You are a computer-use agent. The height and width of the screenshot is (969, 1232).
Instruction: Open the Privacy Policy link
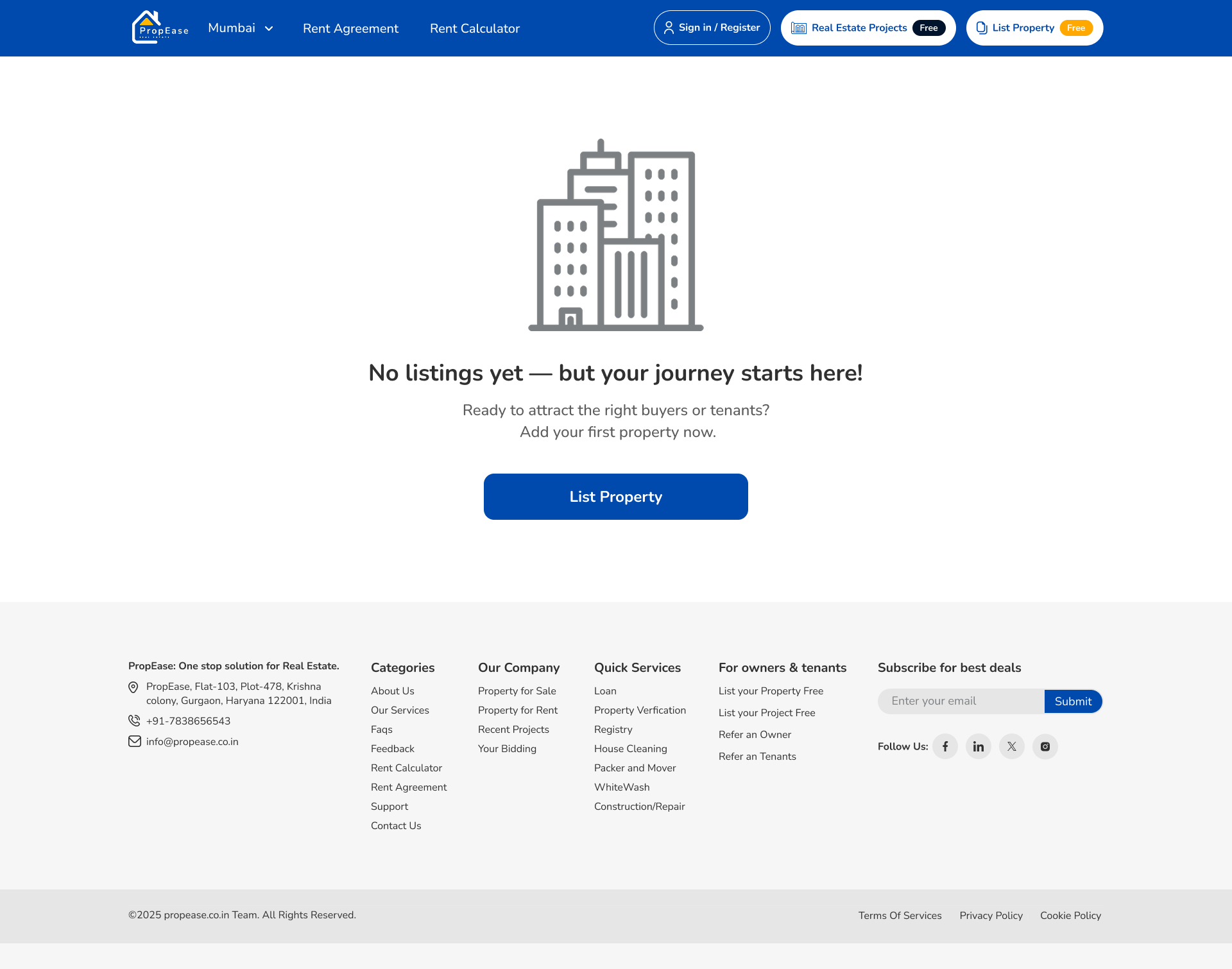tap(991, 916)
